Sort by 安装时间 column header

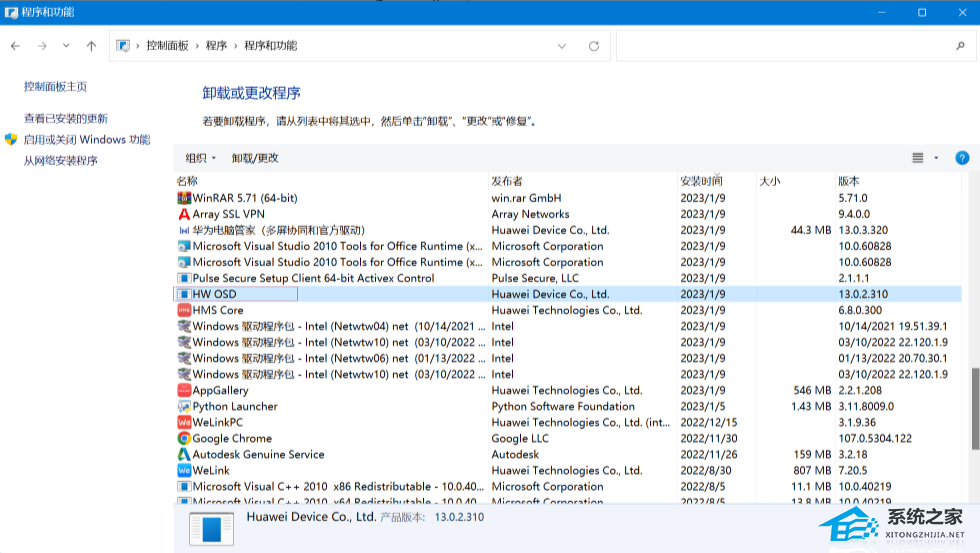[701, 181]
